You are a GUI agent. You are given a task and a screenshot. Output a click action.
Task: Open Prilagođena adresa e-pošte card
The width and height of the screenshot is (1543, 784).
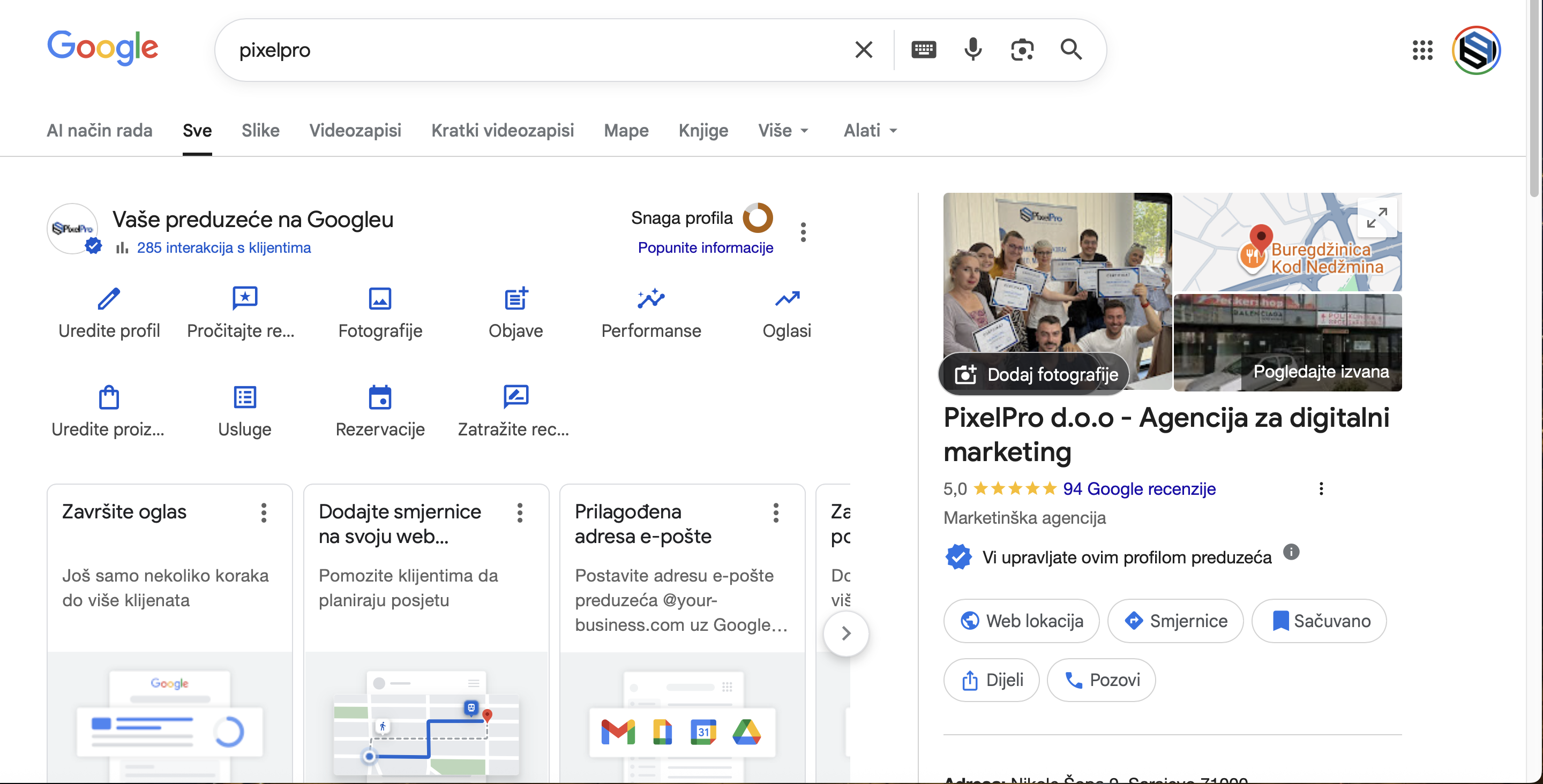(682, 633)
